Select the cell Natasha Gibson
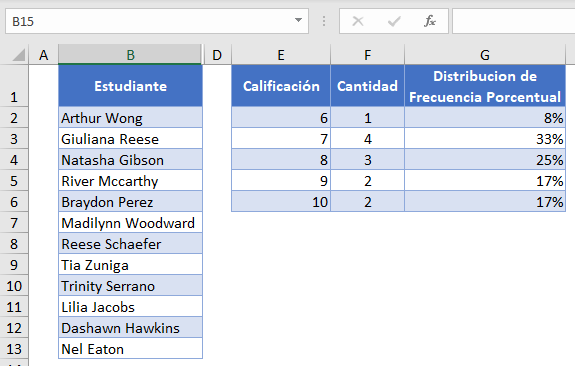Viewport: 575px width, 366px height. coord(130,160)
